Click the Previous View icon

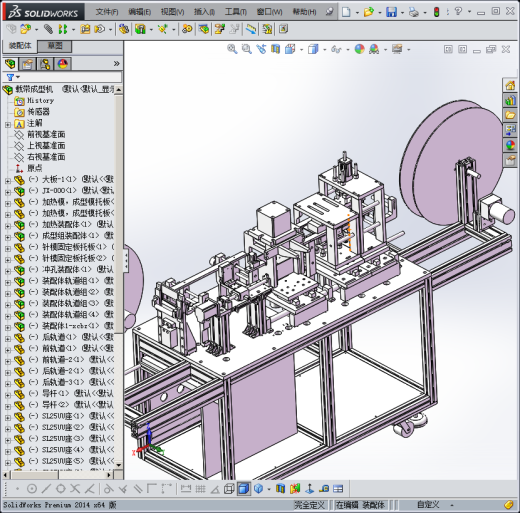(261, 49)
